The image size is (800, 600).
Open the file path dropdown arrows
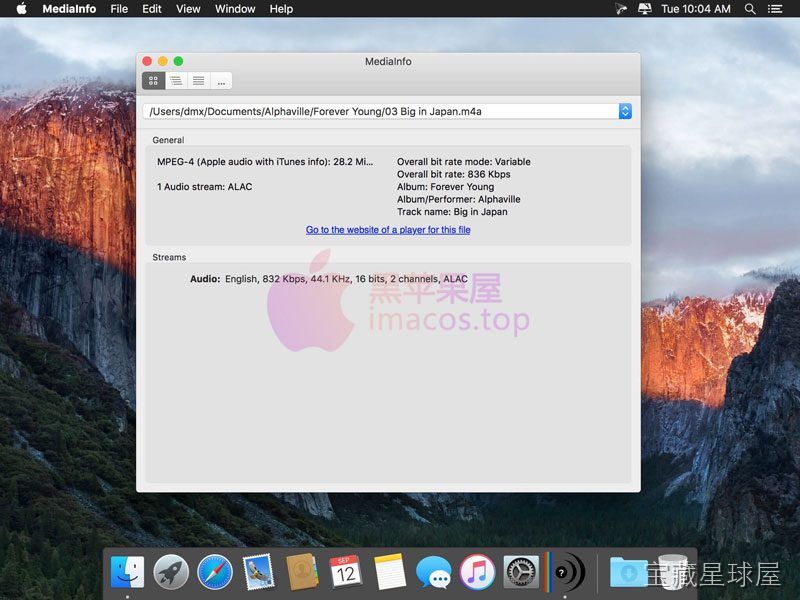point(625,111)
